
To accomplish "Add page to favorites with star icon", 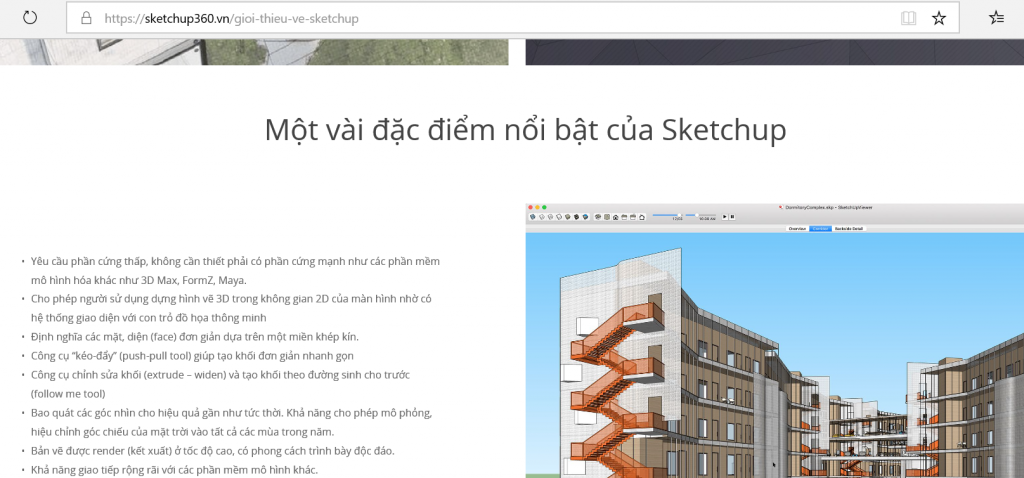I will [x=938, y=18].
